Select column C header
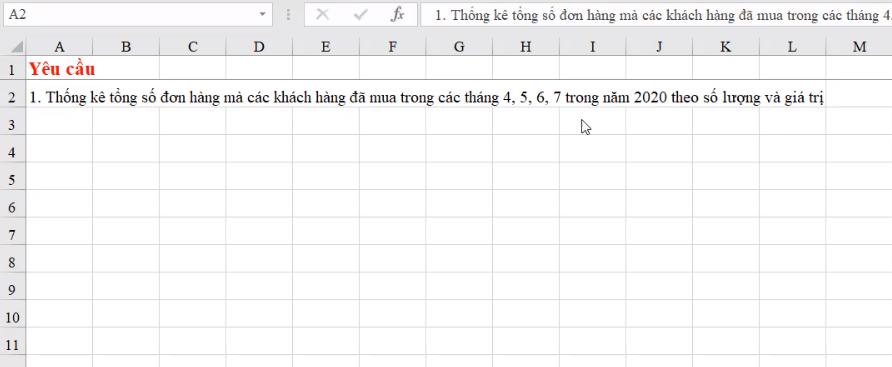The width and height of the screenshot is (892, 367). pyautogui.click(x=192, y=47)
